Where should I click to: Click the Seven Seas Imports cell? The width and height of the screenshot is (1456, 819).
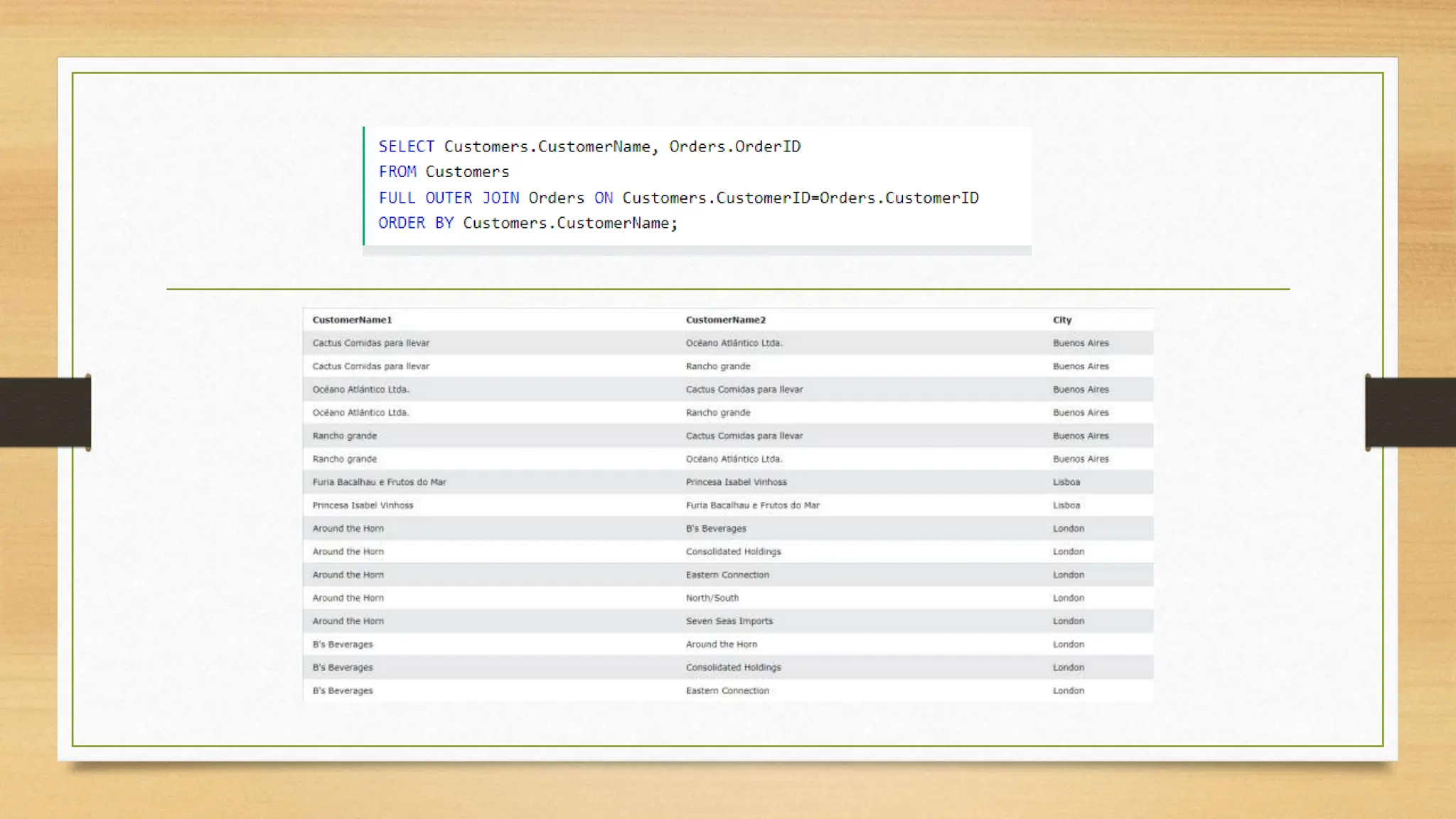point(729,621)
